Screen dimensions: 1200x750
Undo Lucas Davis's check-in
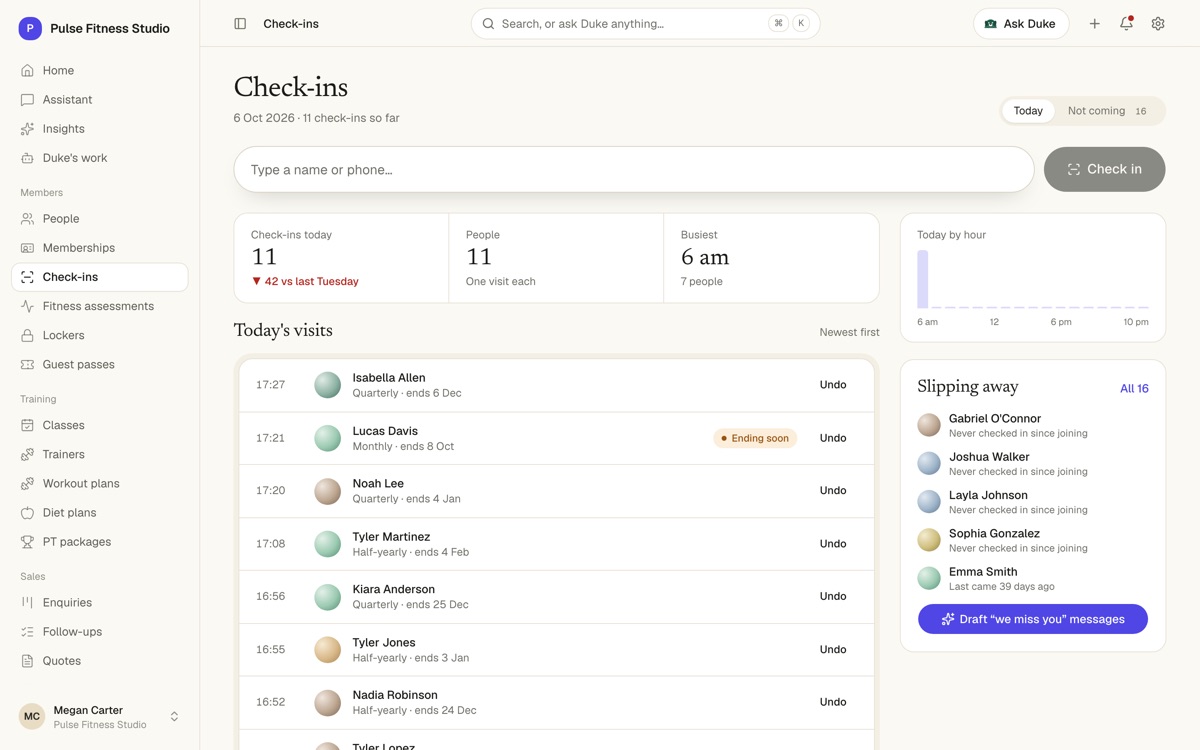point(833,438)
